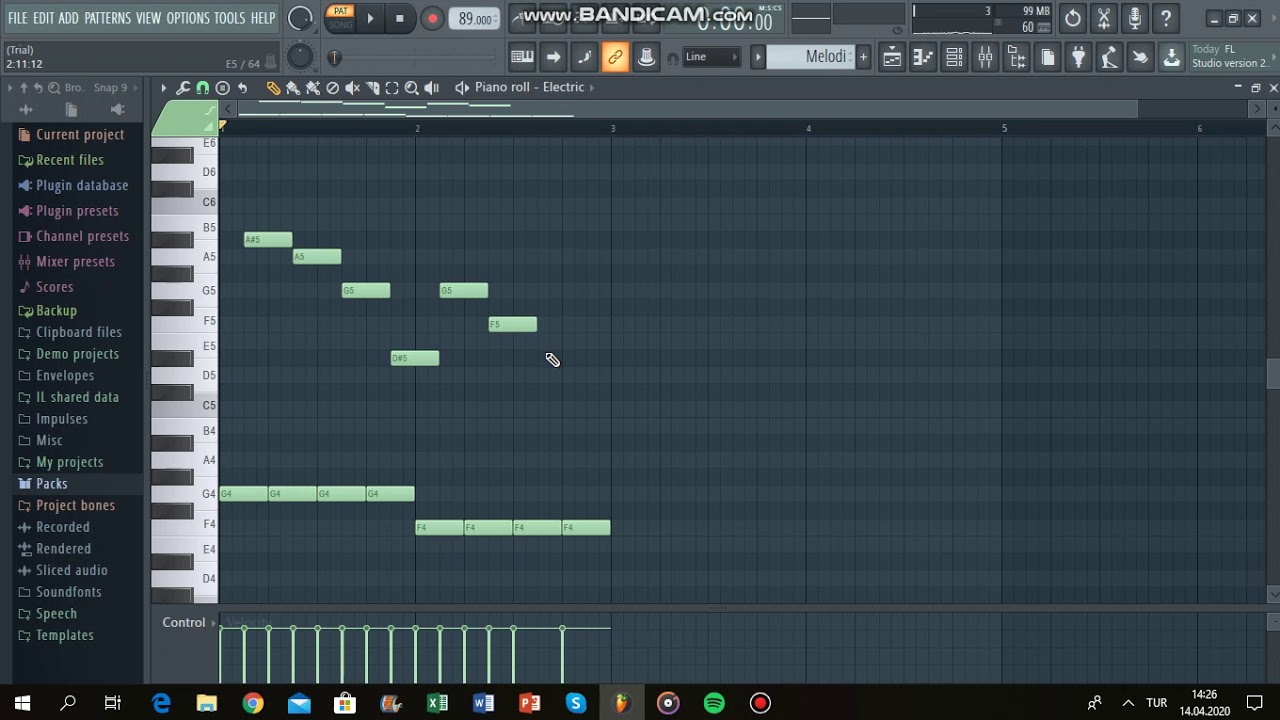This screenshot has height=720, width=1280.
Task: Open the mixer view icon
Action: coord(985,57)
